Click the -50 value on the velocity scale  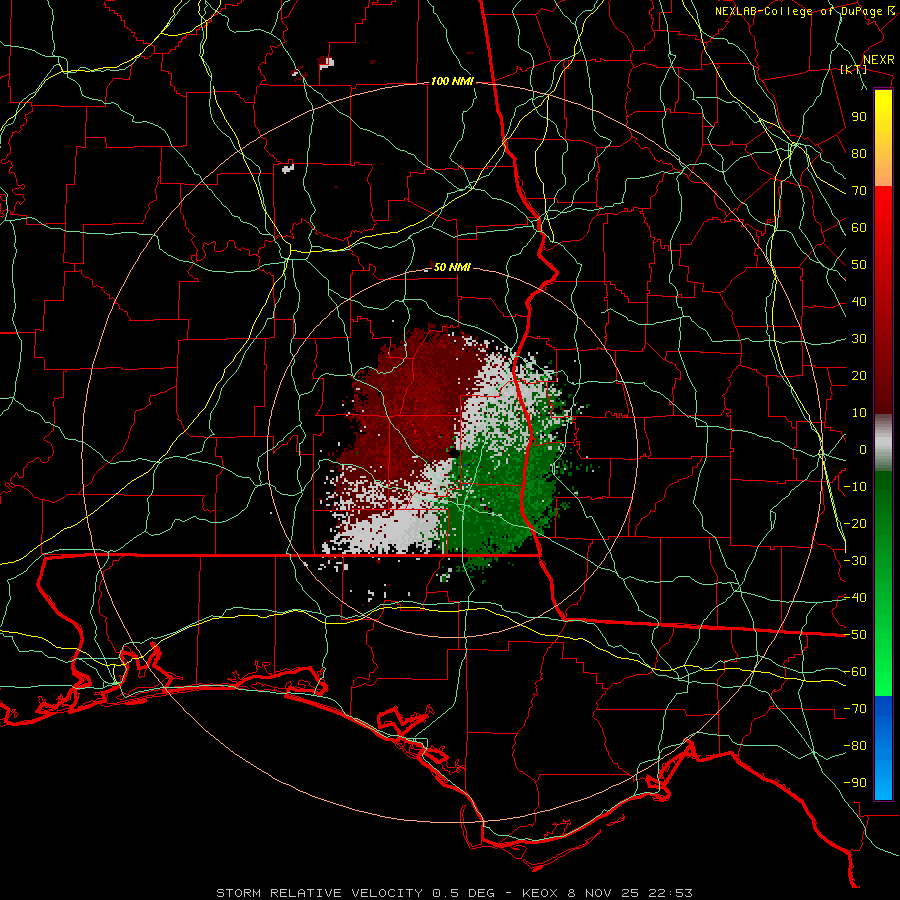click(x=855, y=635)
